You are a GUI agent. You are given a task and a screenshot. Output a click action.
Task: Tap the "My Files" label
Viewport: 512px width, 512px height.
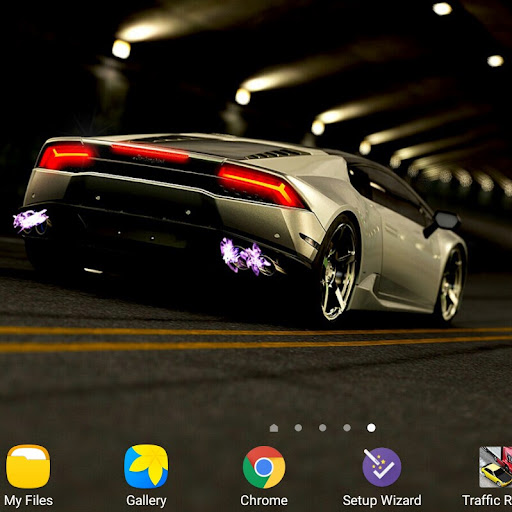[29, 501]
